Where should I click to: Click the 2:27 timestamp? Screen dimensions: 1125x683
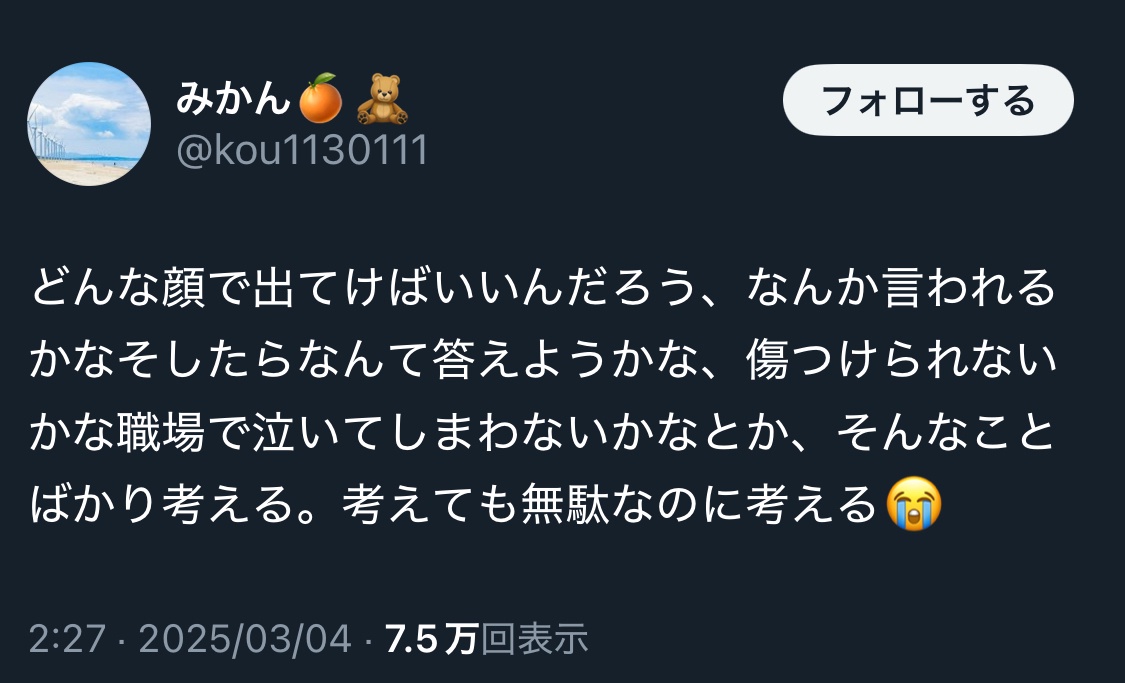point(67,639)
